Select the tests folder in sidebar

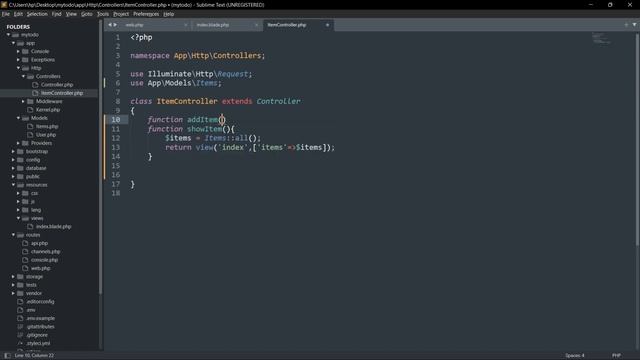[31, 285]
